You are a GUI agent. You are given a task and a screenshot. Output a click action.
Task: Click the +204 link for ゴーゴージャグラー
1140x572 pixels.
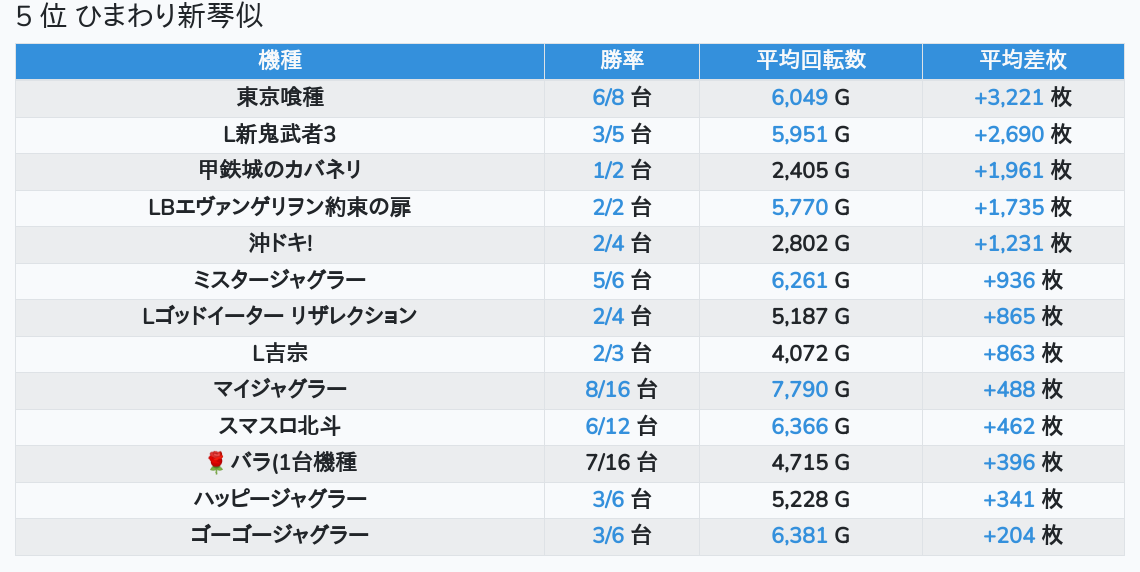pyautogui.click(x=1009, y=535)
